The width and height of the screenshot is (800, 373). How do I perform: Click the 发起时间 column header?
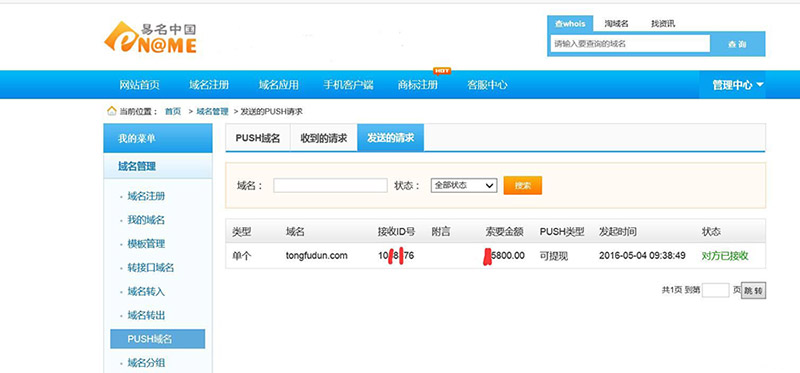pyautogui.click(x=618, y=232)
